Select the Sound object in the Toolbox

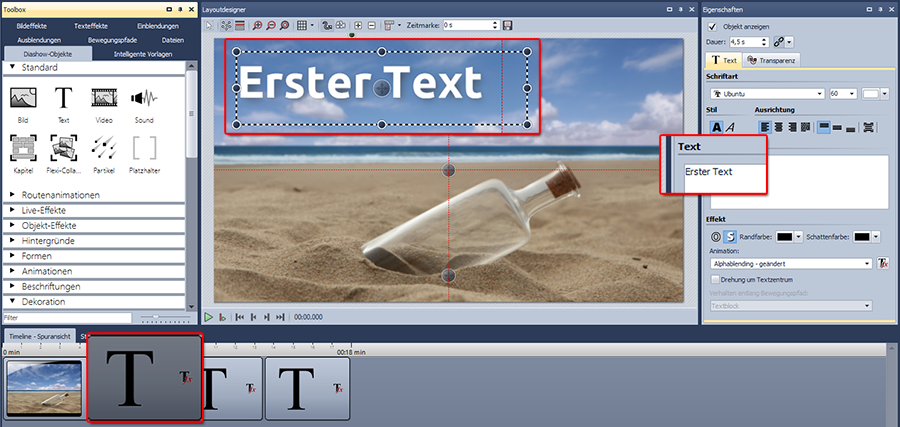pos(143,98)
